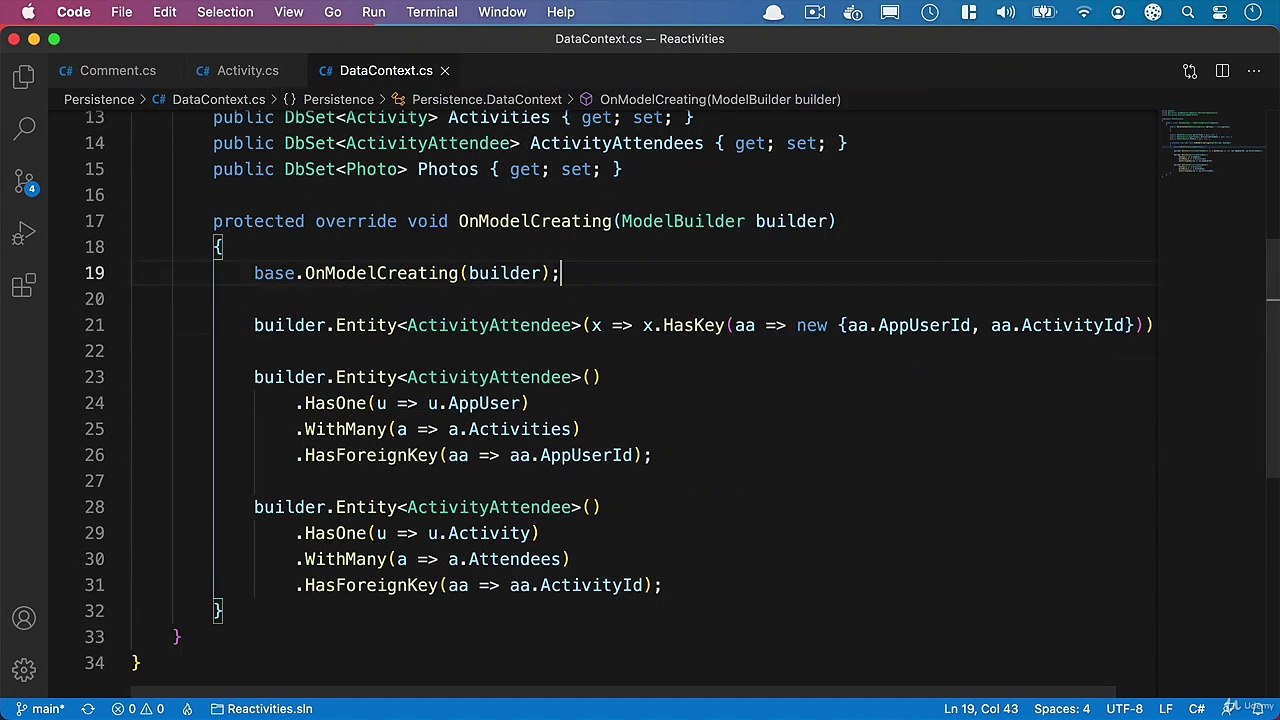The image size is (1280, 720).
Task: Open the Edit menu
Action: point(165,12)
